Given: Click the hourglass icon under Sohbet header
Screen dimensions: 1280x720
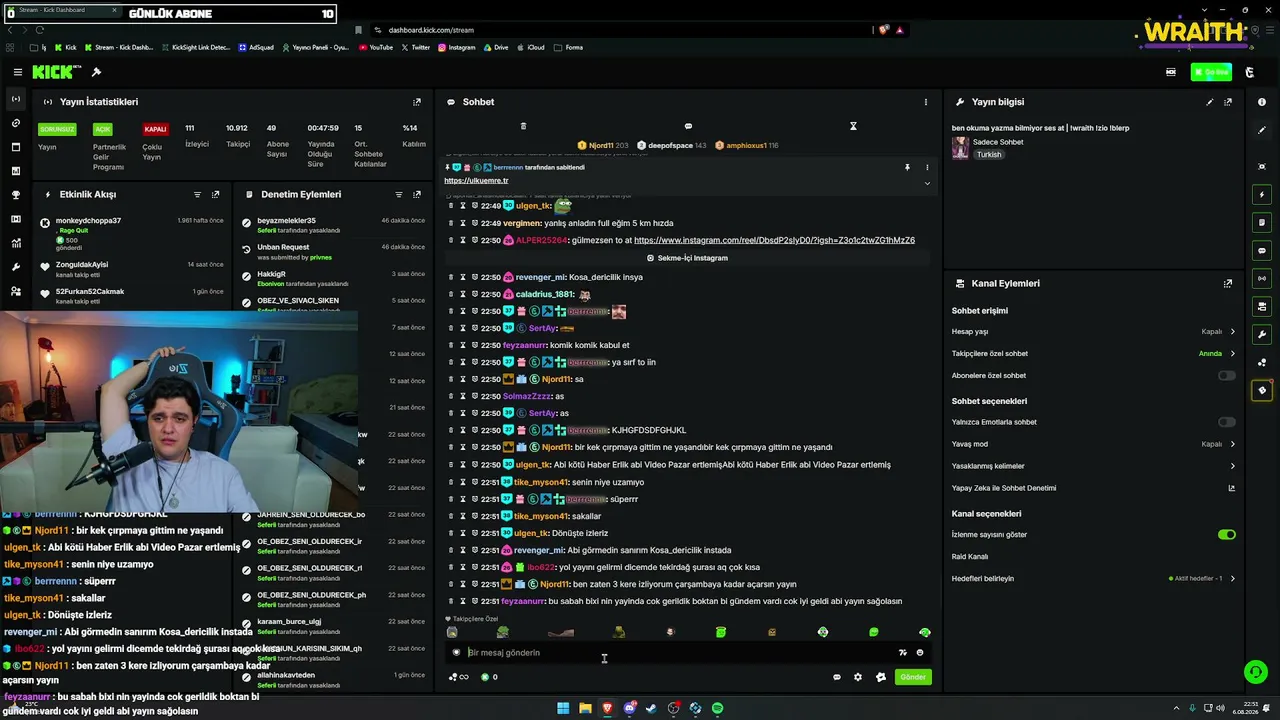Looking at the screenshot, I should 853,126.
